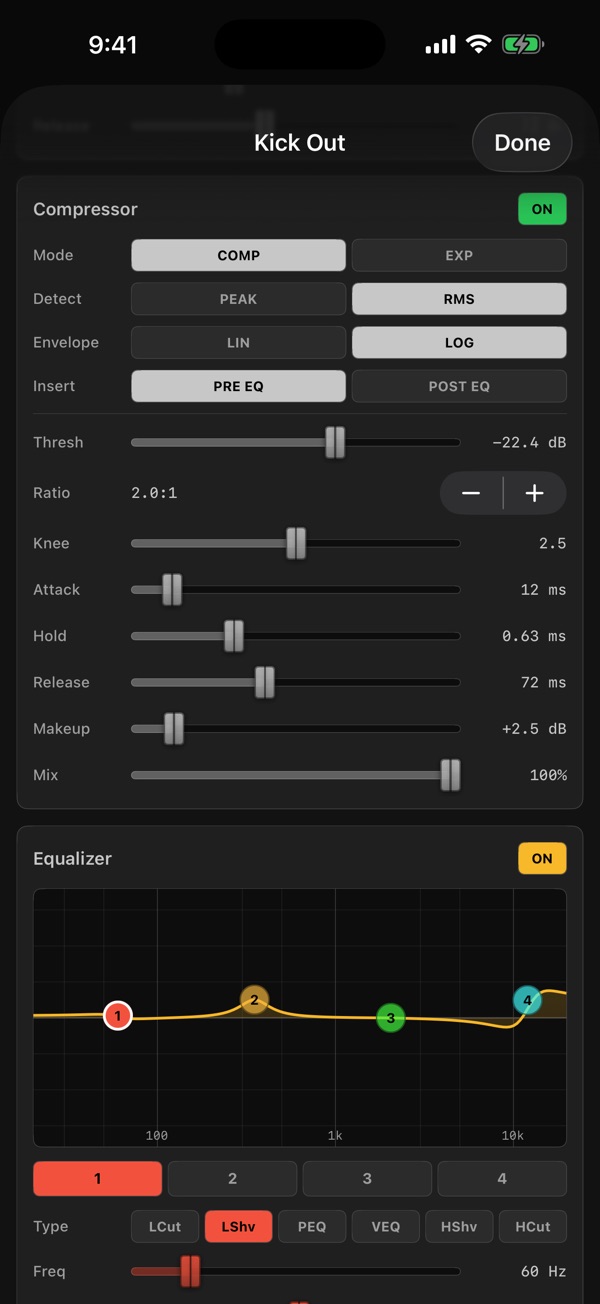Set filter type to HCut
Image resolution: width=600 pixels, height=1304 pixels.
(x=533, y=1226)
